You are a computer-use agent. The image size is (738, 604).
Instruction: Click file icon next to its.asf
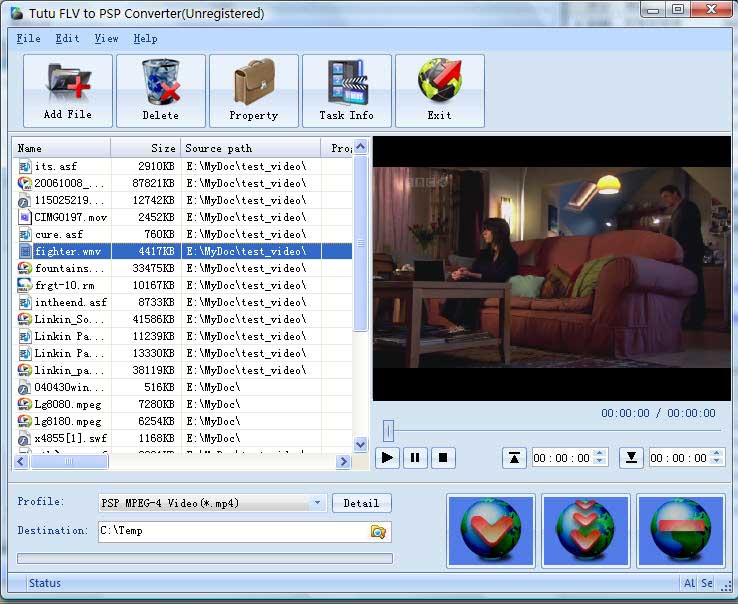(x=24, y=166)
